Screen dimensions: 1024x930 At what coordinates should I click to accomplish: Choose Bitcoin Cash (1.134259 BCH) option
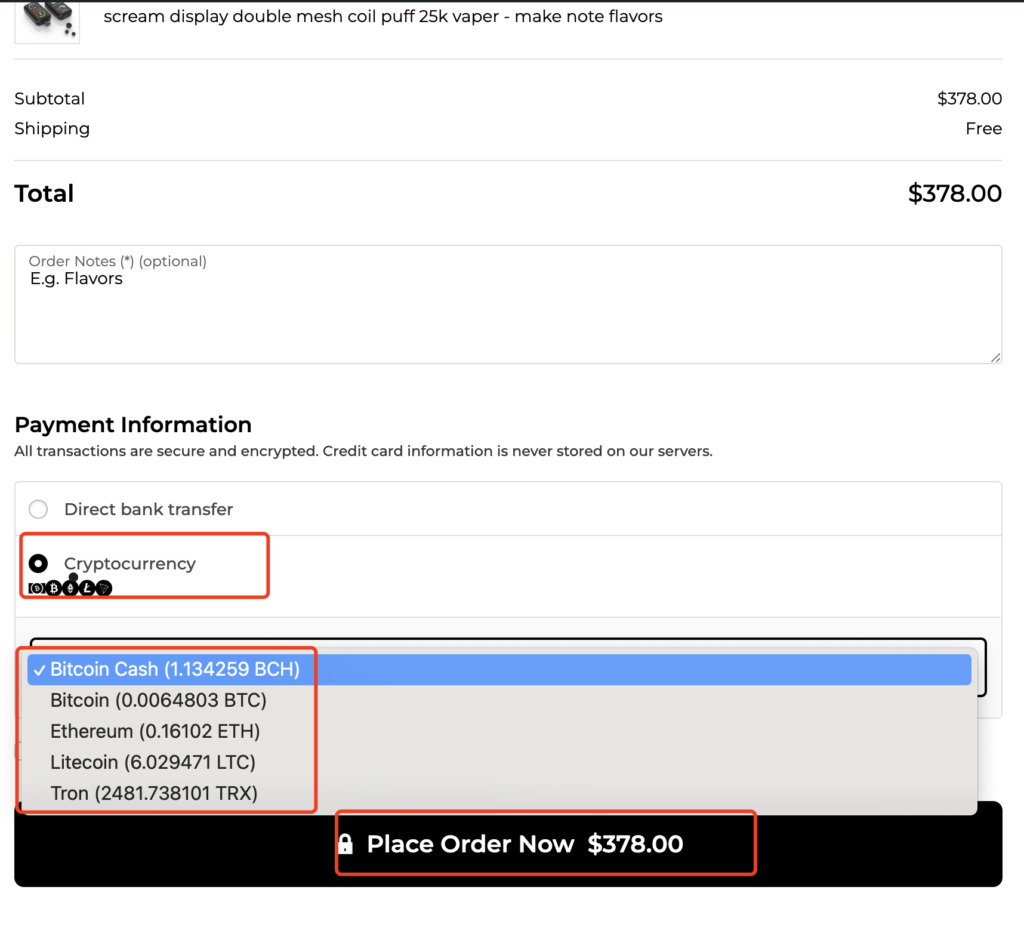pos(499,669)
